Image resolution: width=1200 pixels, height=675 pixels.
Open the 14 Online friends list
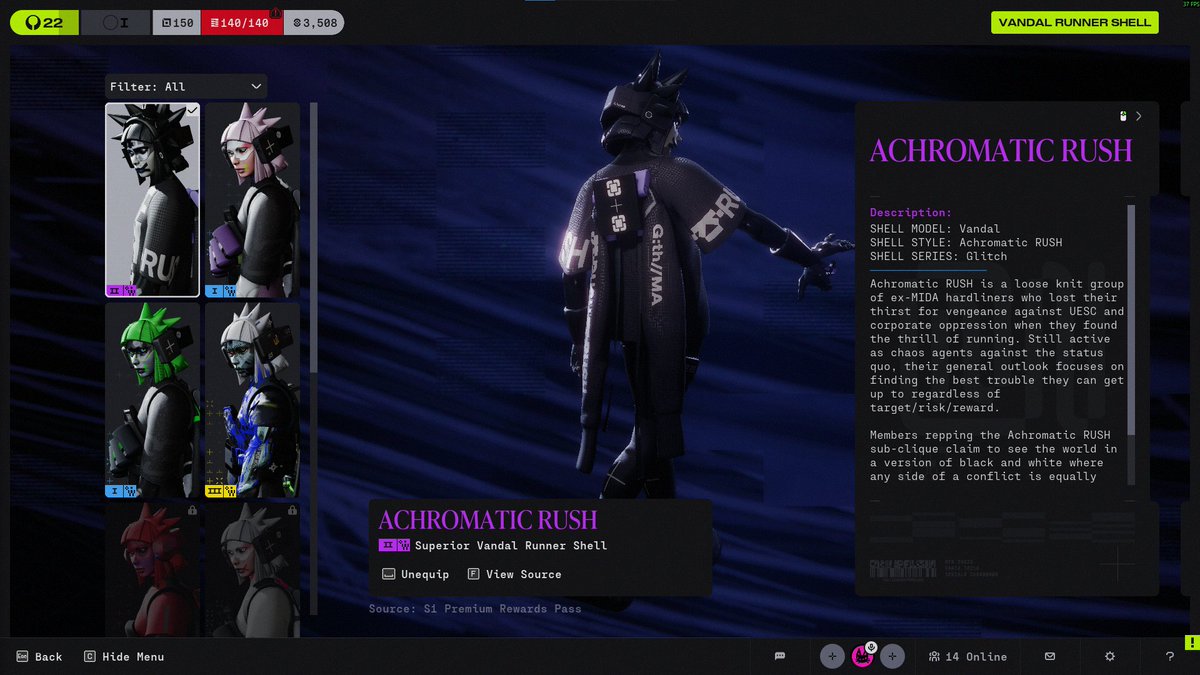967,656
